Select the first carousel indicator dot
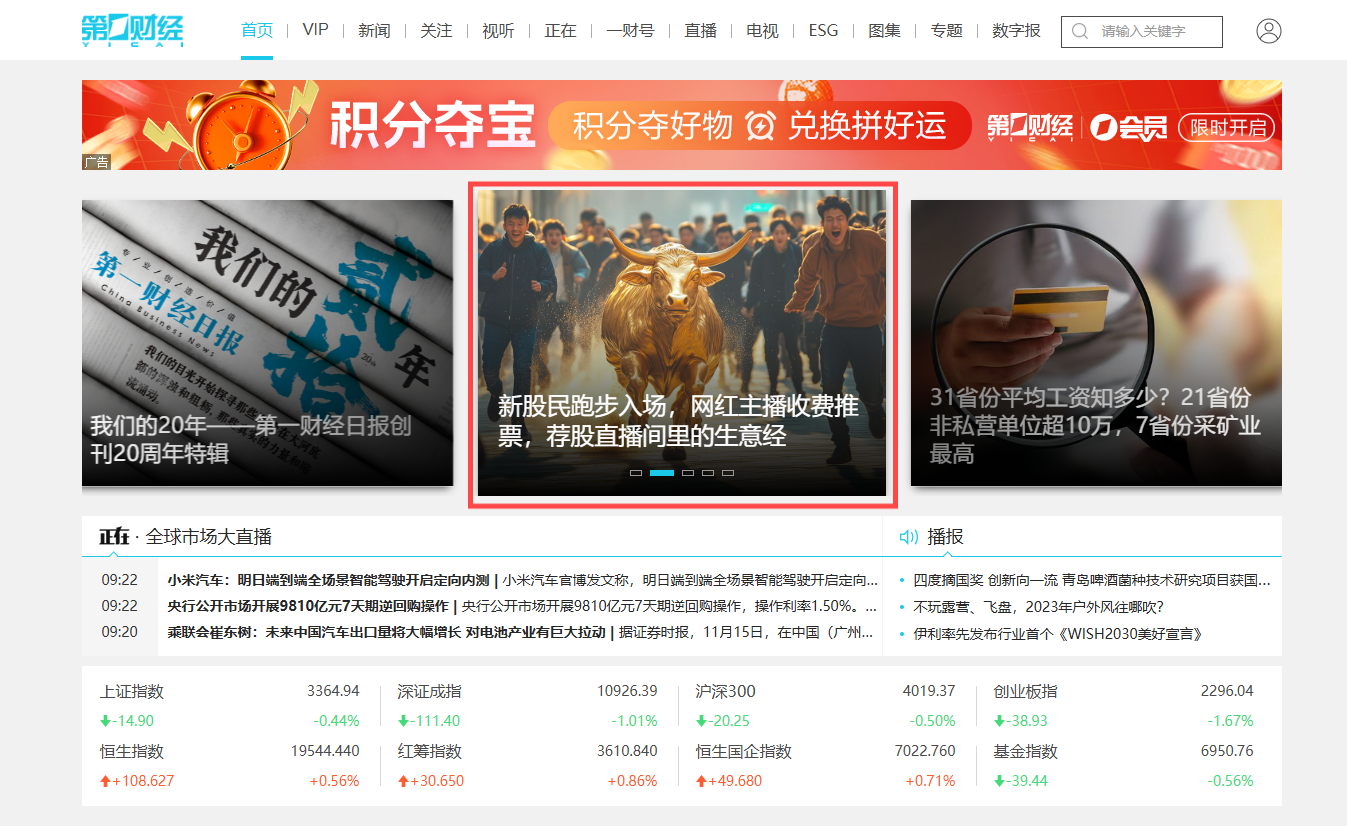This screenshot has height=826, width=1348. [x=636, y=472]
